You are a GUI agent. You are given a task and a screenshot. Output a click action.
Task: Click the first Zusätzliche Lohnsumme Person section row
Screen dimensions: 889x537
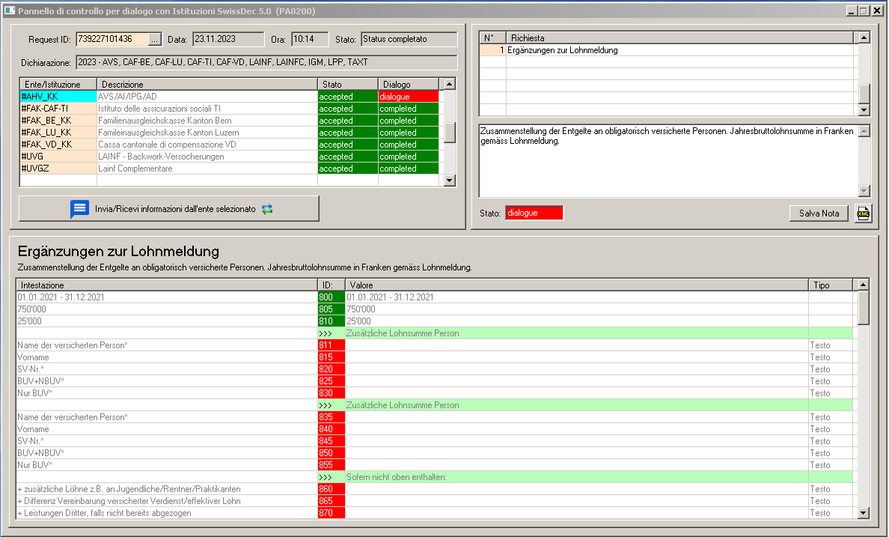coord(575,333)
